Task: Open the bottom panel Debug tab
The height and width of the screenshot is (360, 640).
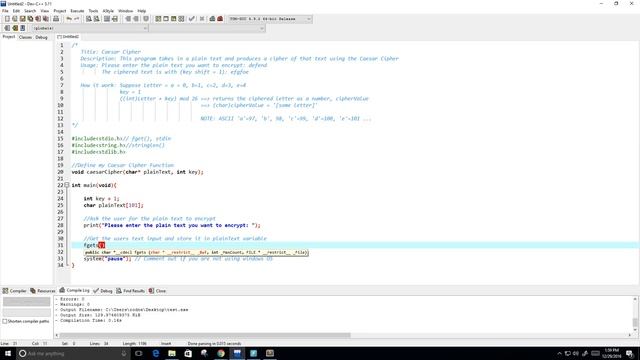Action: coord(102,291)
